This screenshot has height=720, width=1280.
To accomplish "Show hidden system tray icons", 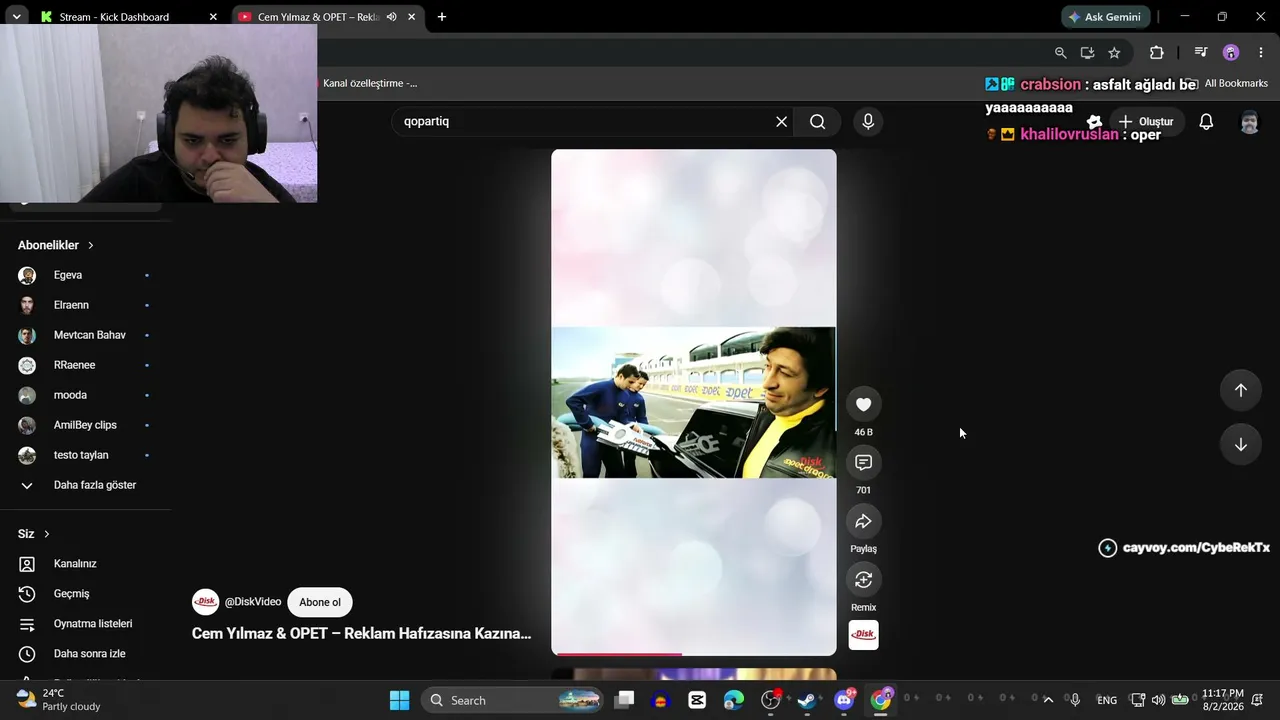I will coord(1048,700).
